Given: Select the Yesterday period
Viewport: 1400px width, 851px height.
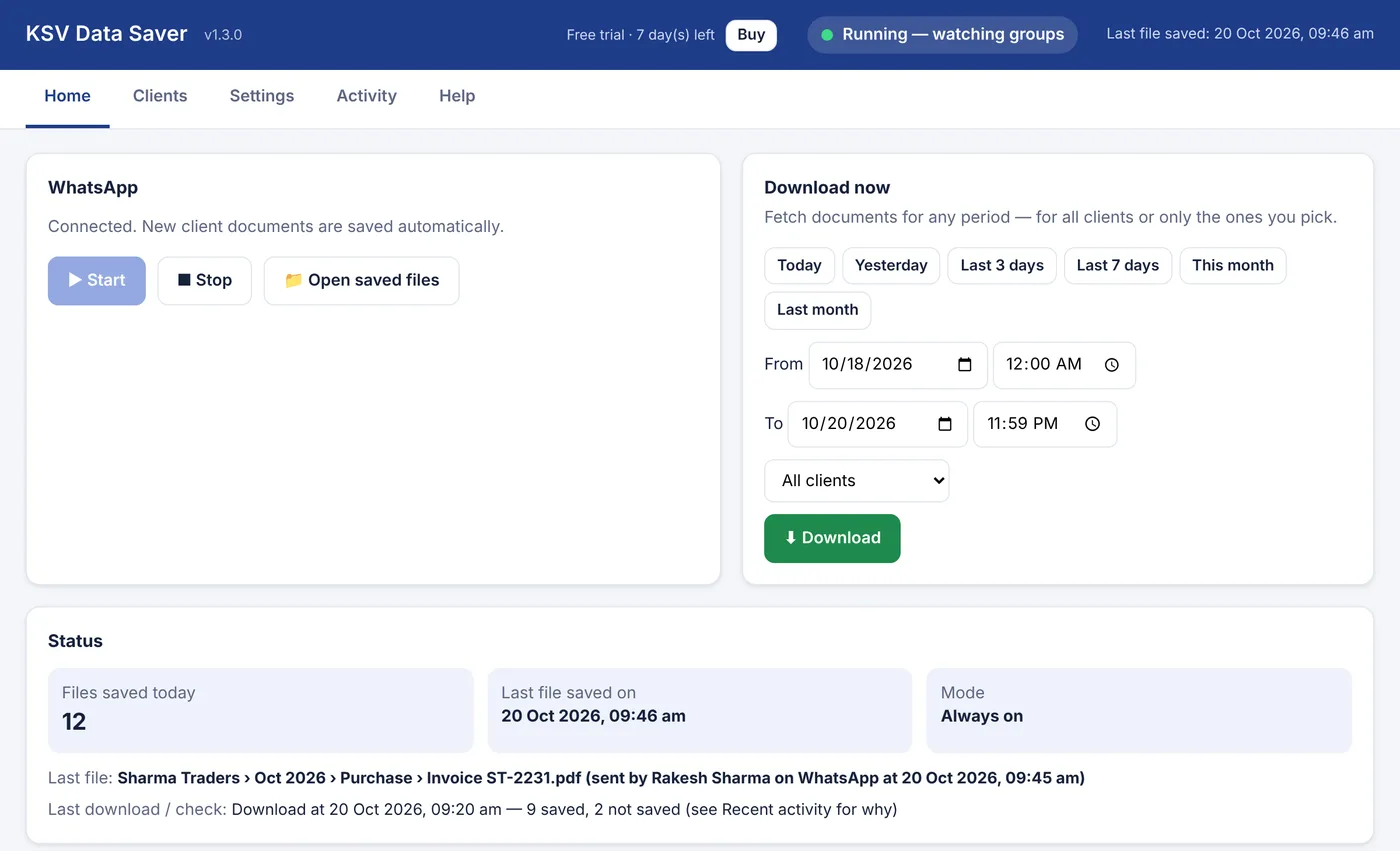Looking at the screenshot, I should pyautogui.click(x=891, y=266).
